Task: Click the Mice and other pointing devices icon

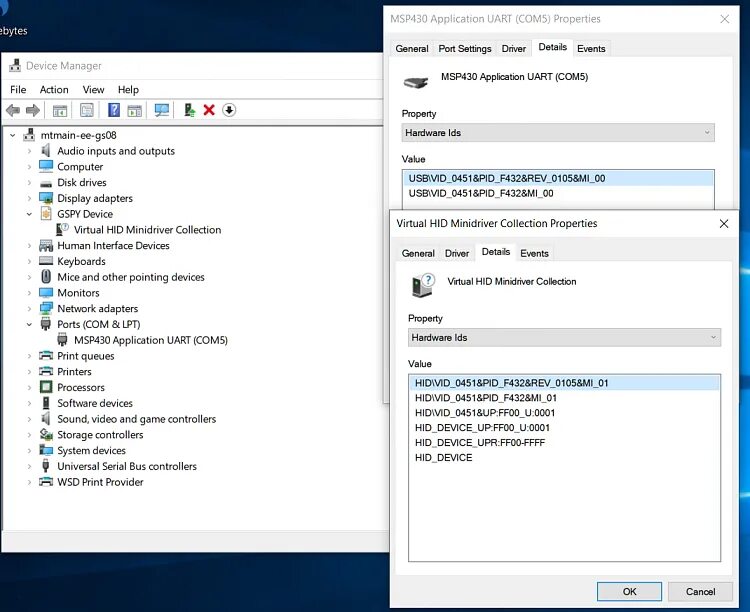Action: point(46,277)
